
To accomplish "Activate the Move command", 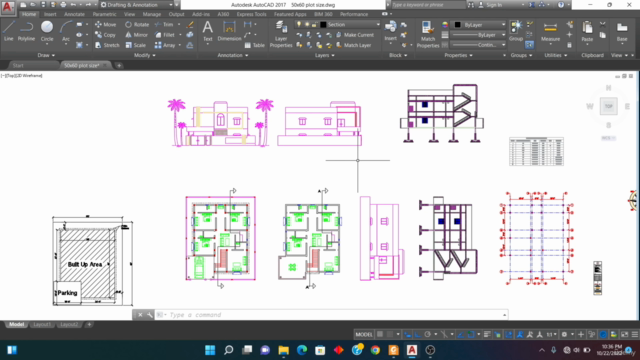I will (x=106, y=24).
